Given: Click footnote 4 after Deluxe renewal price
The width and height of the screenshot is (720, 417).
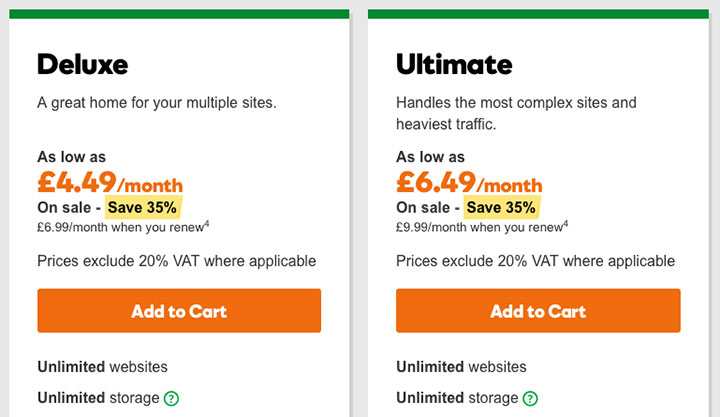Looking at the screenshot, I should (x=207, y=224).
